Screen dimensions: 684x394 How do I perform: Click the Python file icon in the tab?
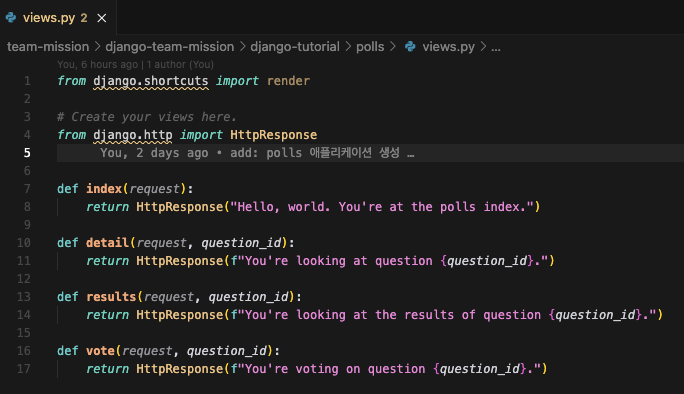[11, 17]
